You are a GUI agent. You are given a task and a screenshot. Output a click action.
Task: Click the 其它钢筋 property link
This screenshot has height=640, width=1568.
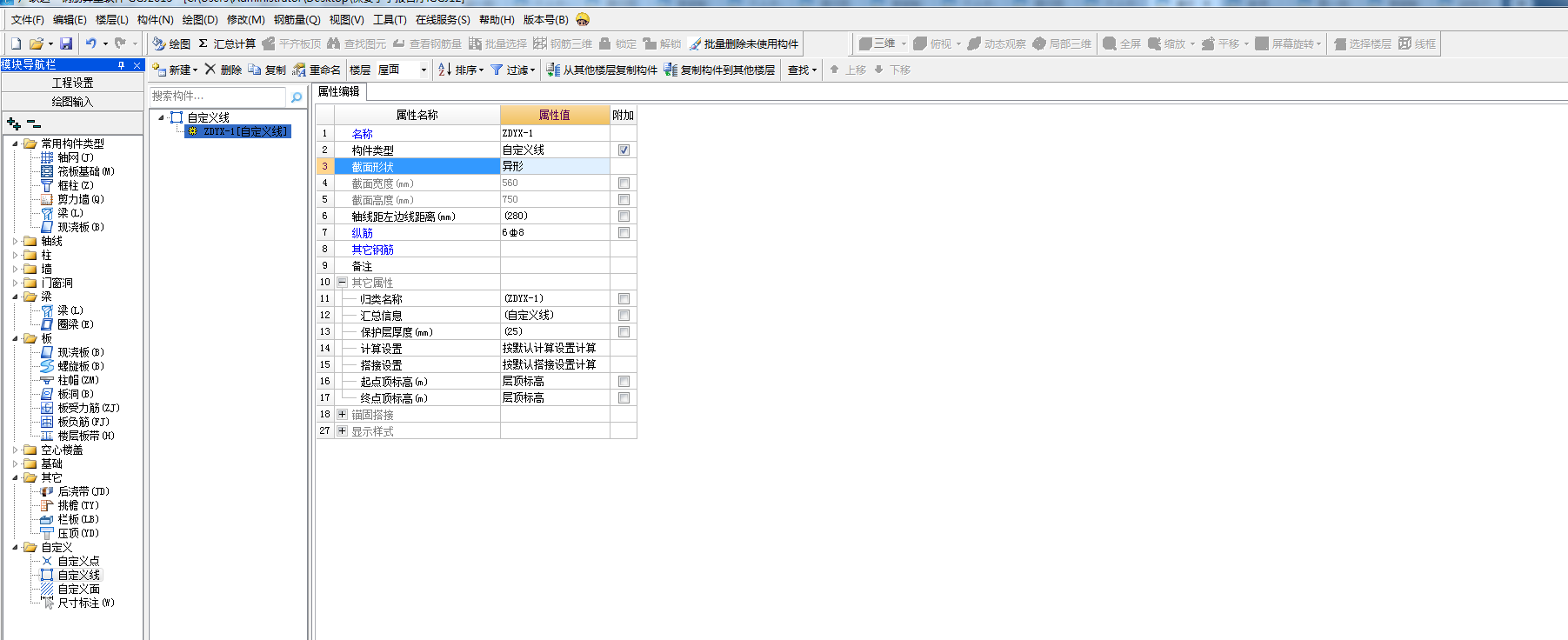[372, 250]
